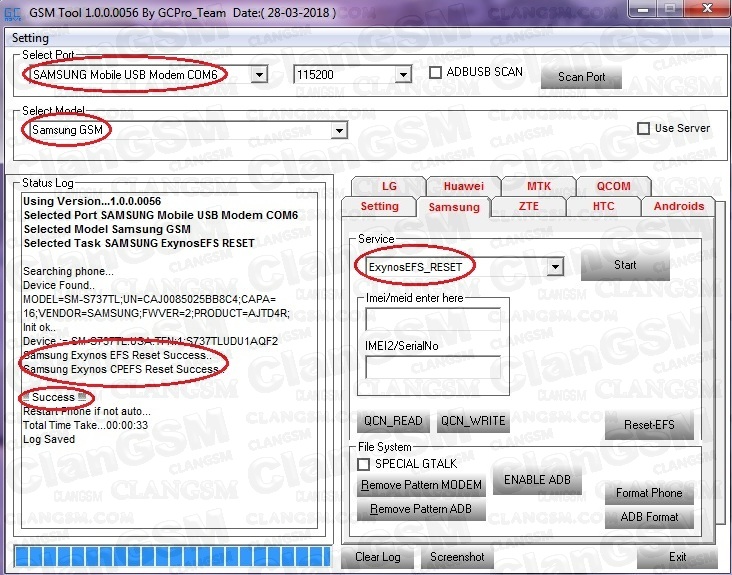Click the QCN_READ button
Screen dimensions: 732x575
(393, 421)
